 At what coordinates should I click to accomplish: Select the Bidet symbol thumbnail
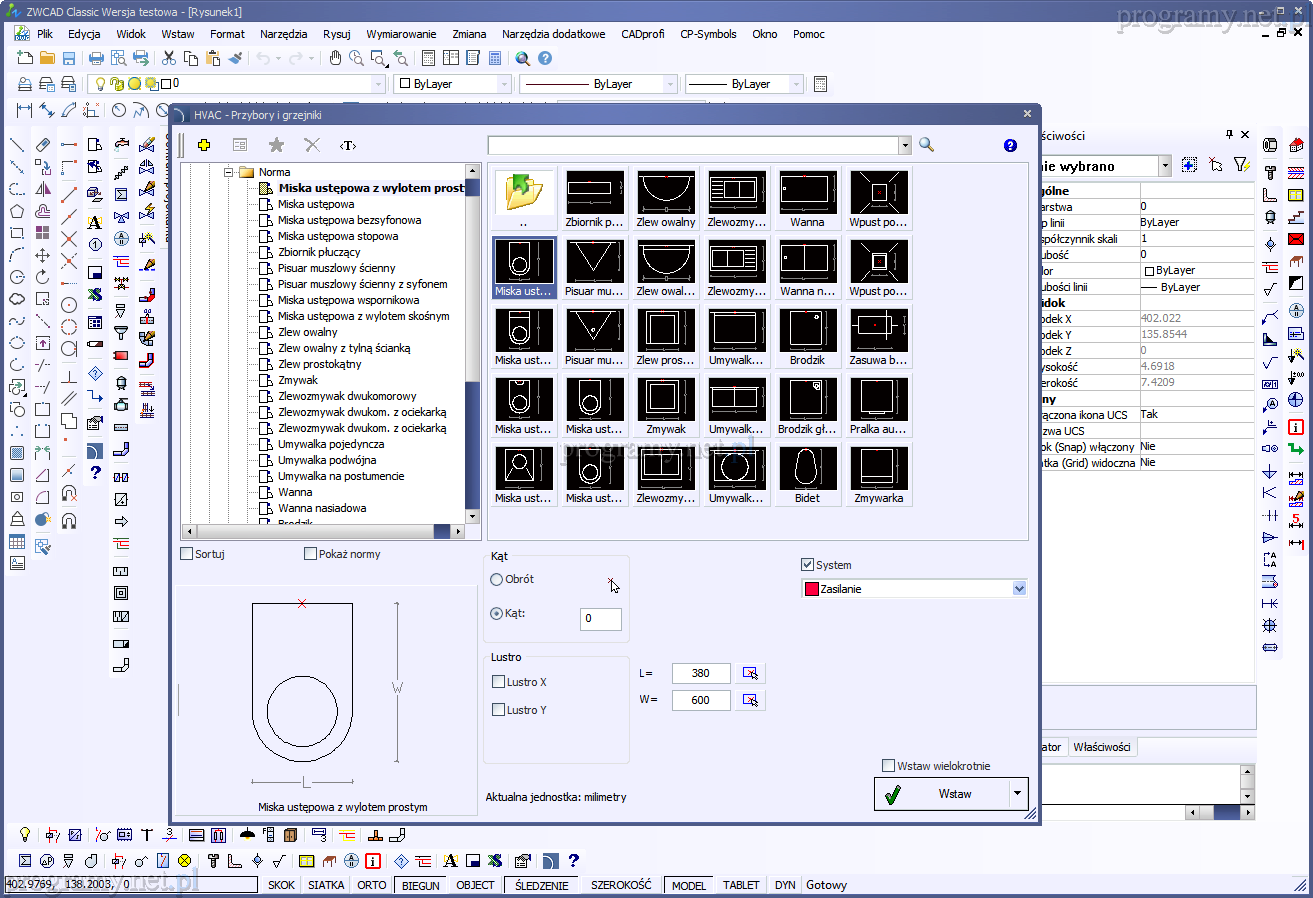pos(808,475)
